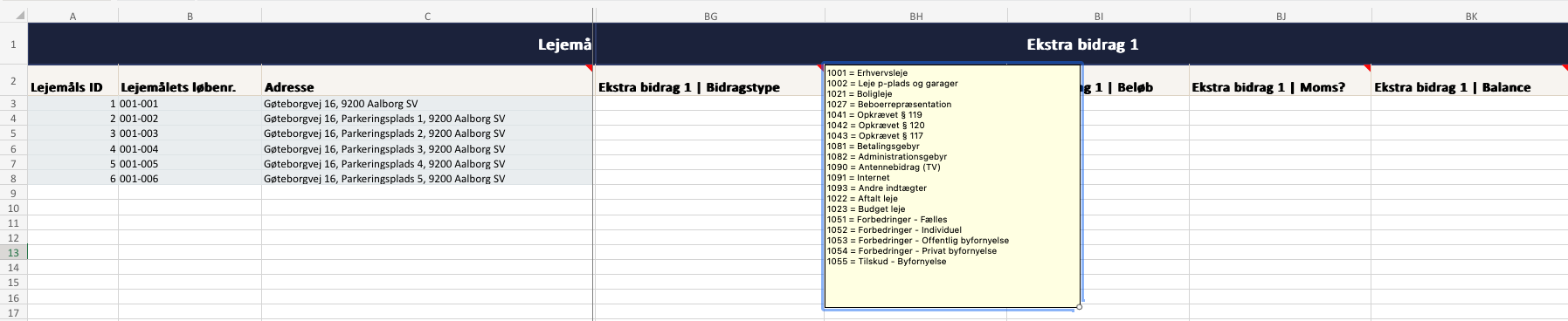Select Lejemåls ID cell with value 4
1568x321 pixels.
(x=73, y=148)
